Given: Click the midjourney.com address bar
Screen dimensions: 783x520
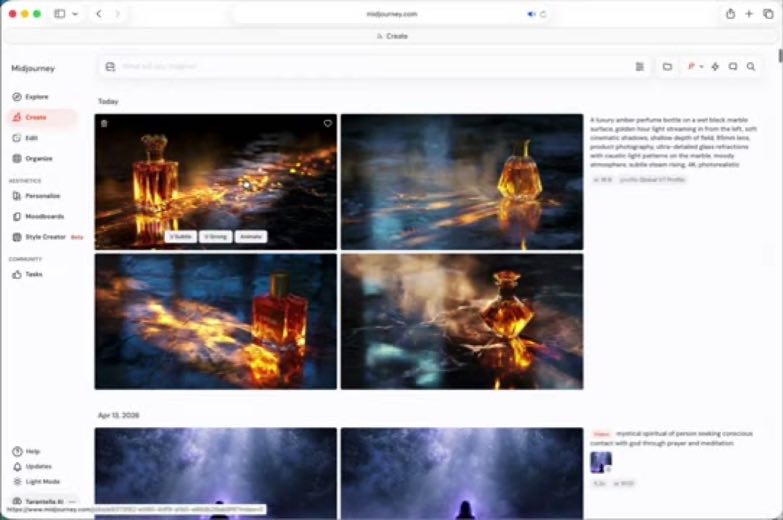Looking at the screenshot, I should (392, 14).
